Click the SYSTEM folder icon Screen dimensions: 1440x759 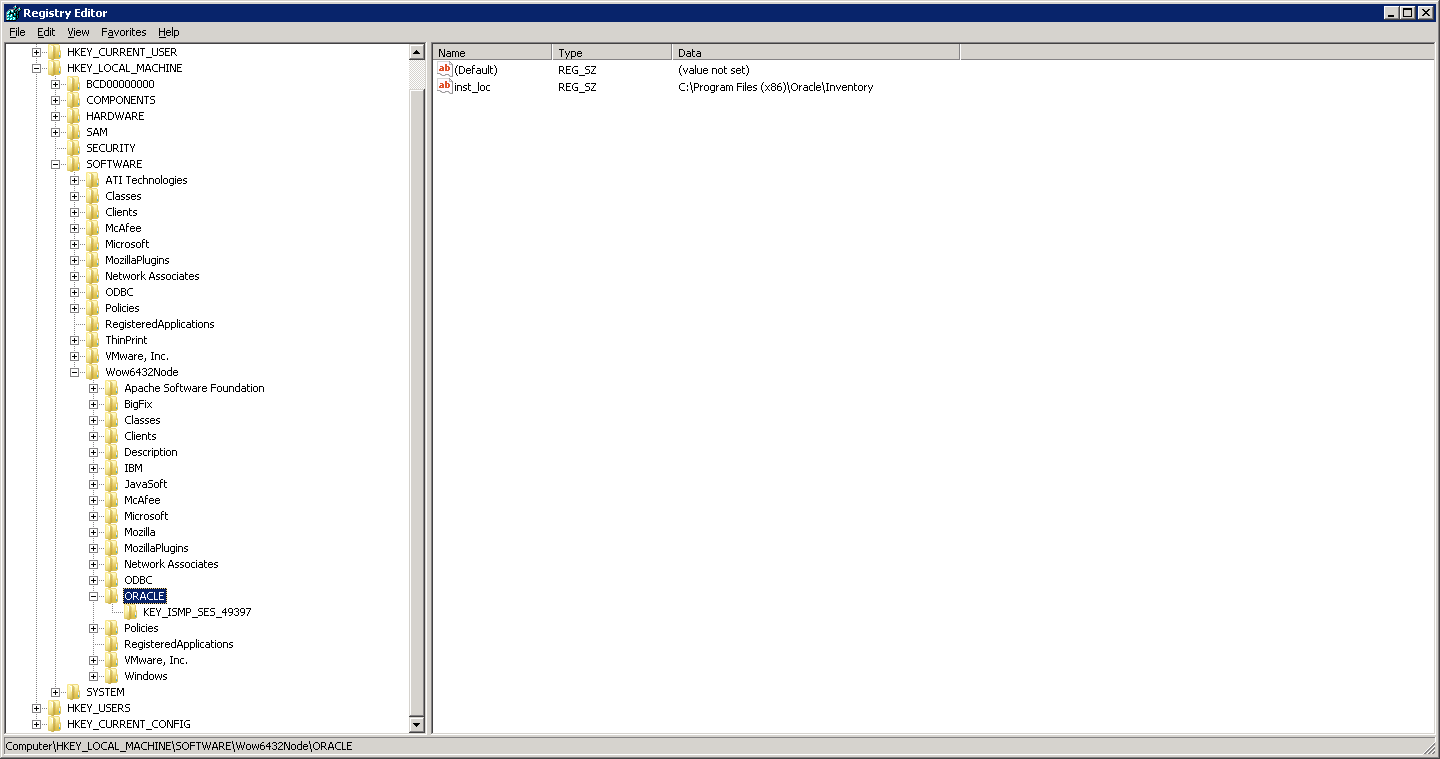point(74,692)
